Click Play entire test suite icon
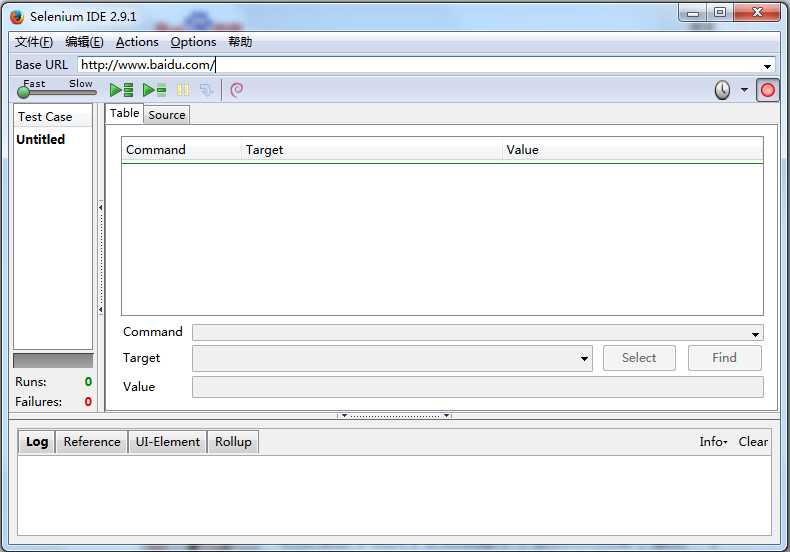The image size is (790, 552). [121, 90]
